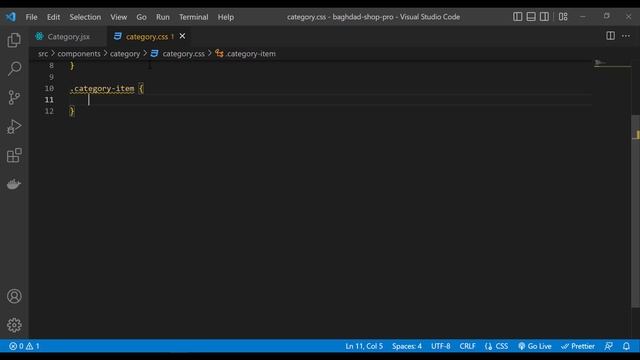Open the Customize Layout control

(563, 17)
